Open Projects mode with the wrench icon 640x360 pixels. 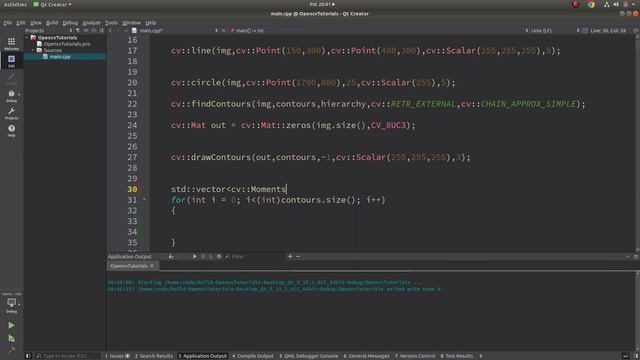[11, 113]
